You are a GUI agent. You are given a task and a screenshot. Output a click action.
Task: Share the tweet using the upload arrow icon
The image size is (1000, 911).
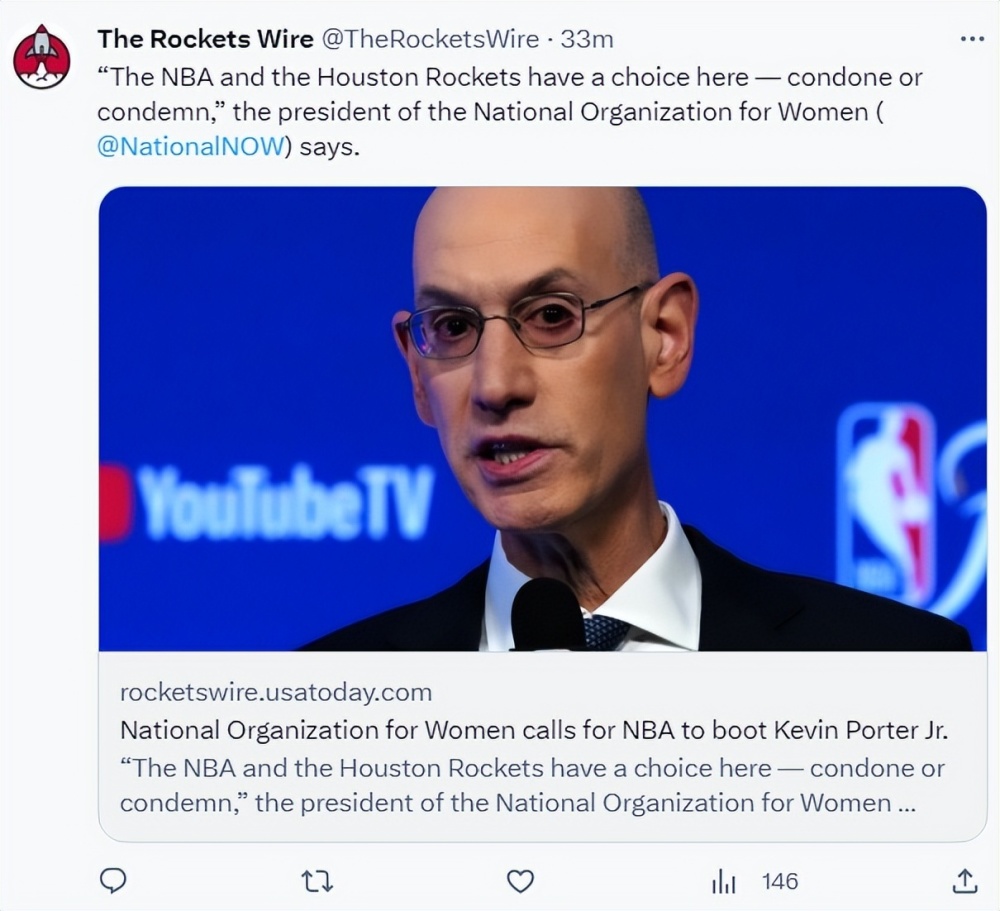coord(964,881)
